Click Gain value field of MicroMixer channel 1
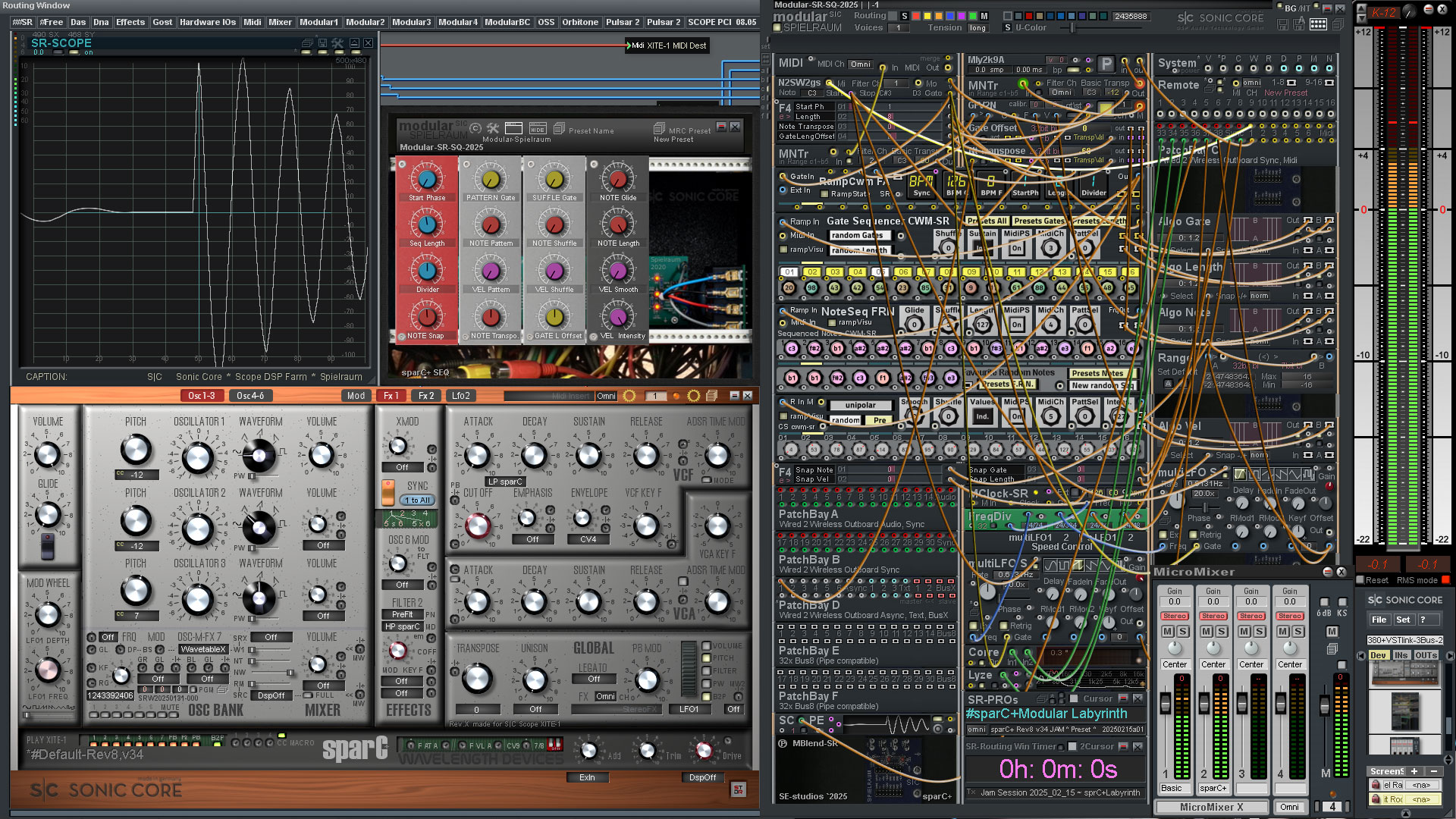This screenshot has height=819, width=1456. click(x=1175, y=602)
